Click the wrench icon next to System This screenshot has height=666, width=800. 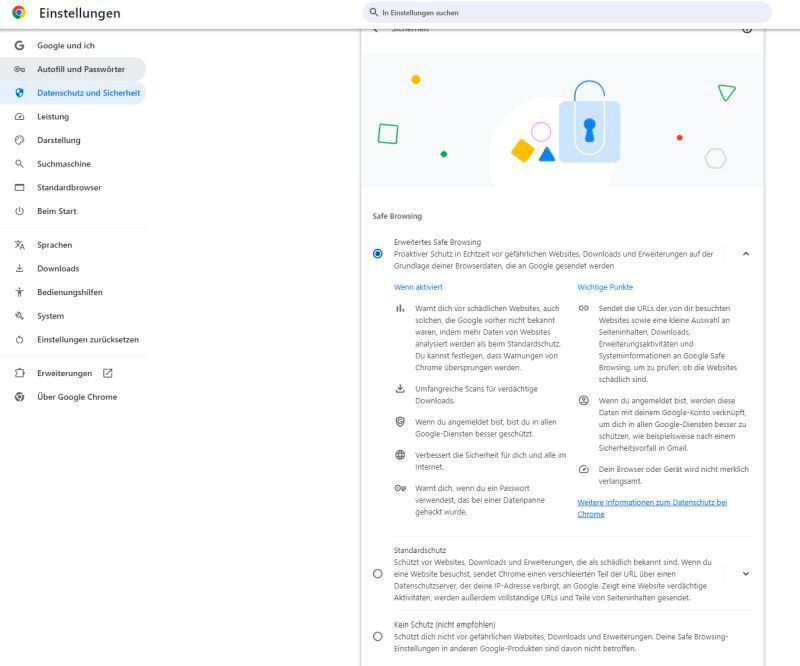point(19,316)
